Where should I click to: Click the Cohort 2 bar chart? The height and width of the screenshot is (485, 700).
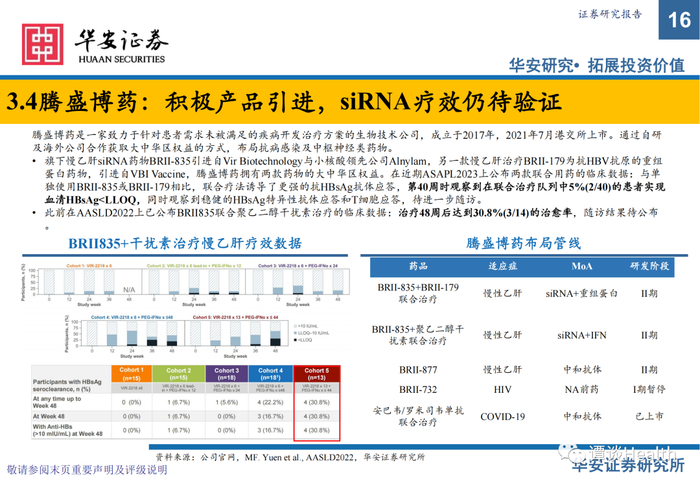coord(194,284)
